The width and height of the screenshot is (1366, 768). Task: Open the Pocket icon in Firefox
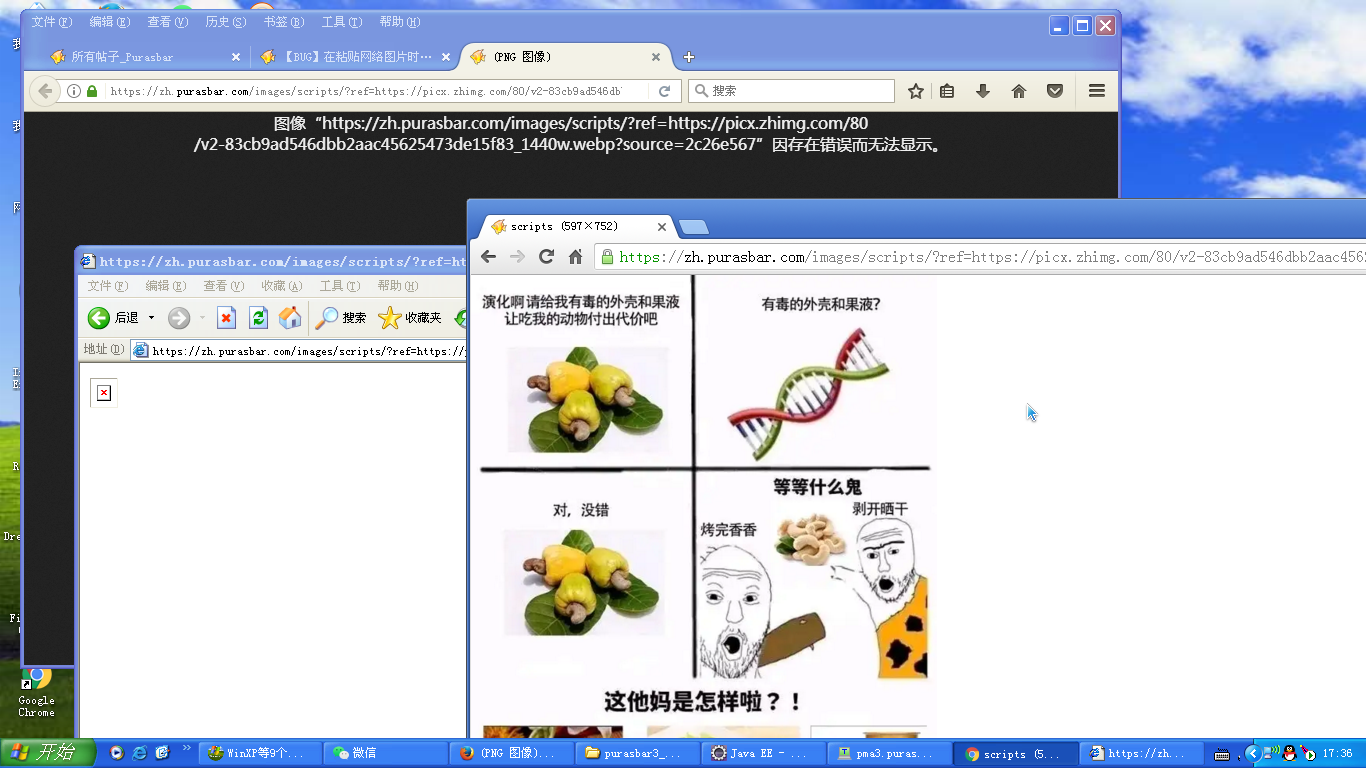[x=1054, y=91]
